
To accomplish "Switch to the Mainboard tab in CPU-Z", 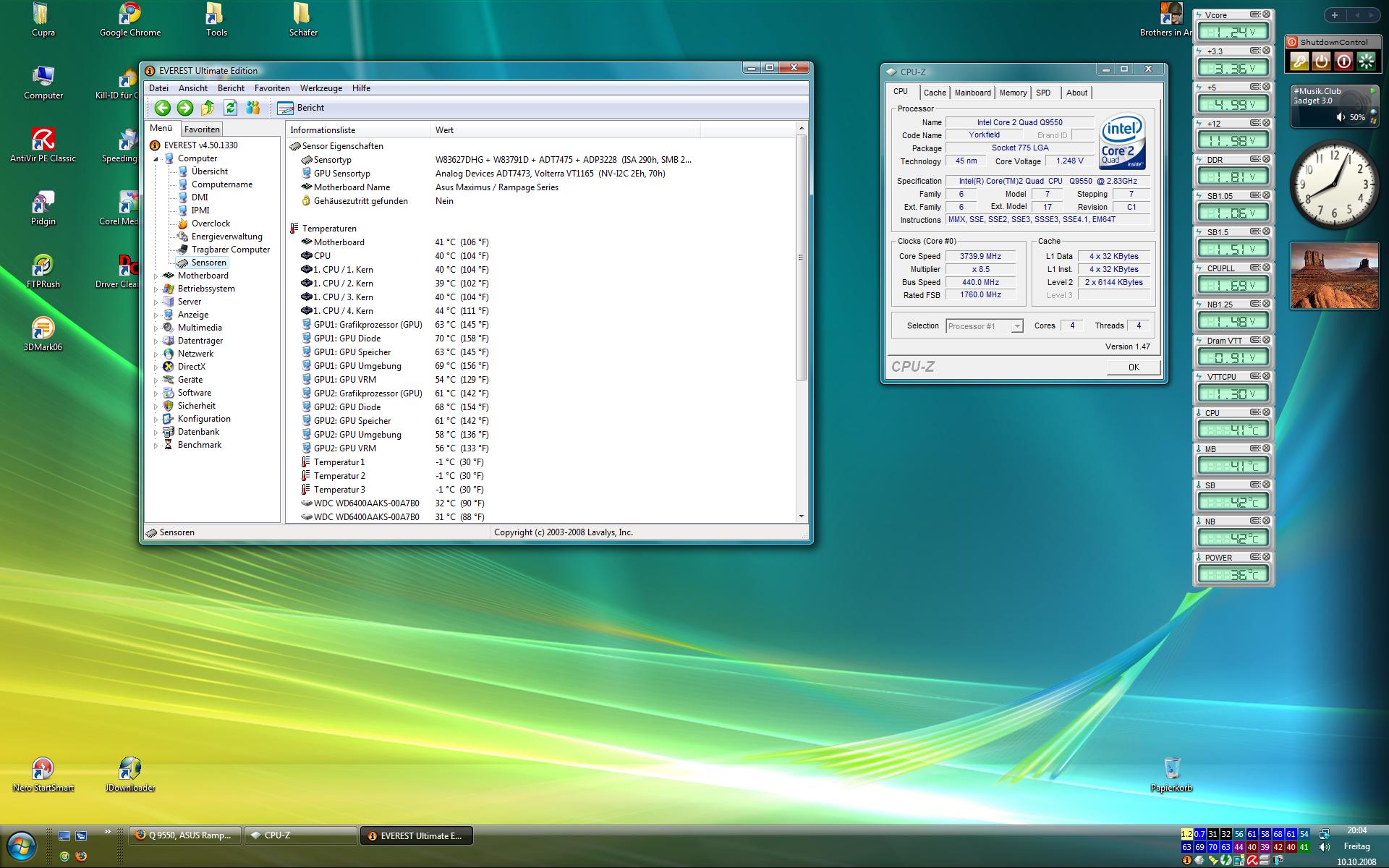I will (972, 93).
